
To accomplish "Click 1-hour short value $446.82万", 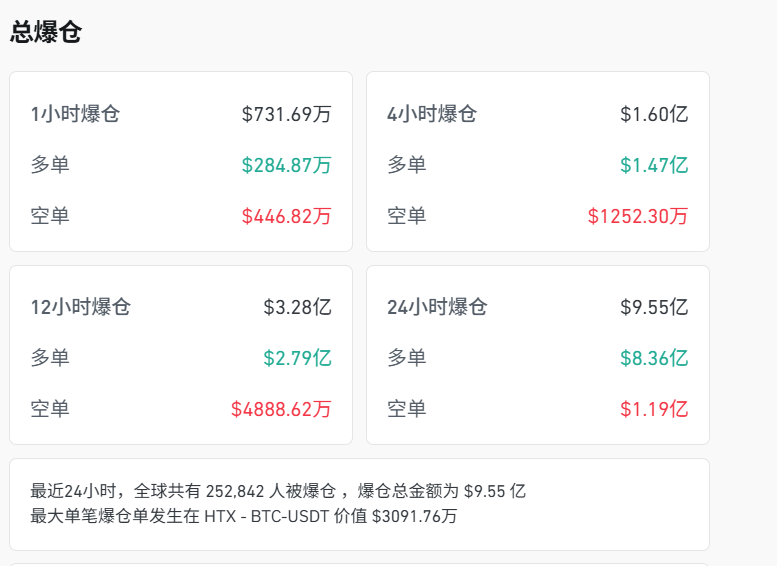I will point(286,216).
